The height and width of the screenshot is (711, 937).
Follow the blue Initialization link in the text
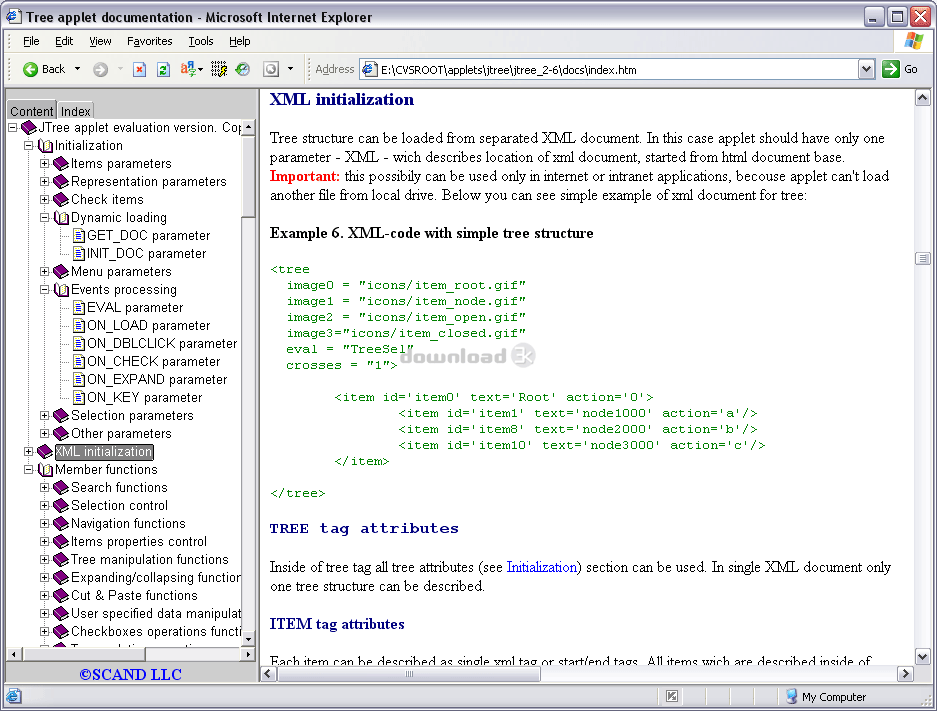[541, 567]
